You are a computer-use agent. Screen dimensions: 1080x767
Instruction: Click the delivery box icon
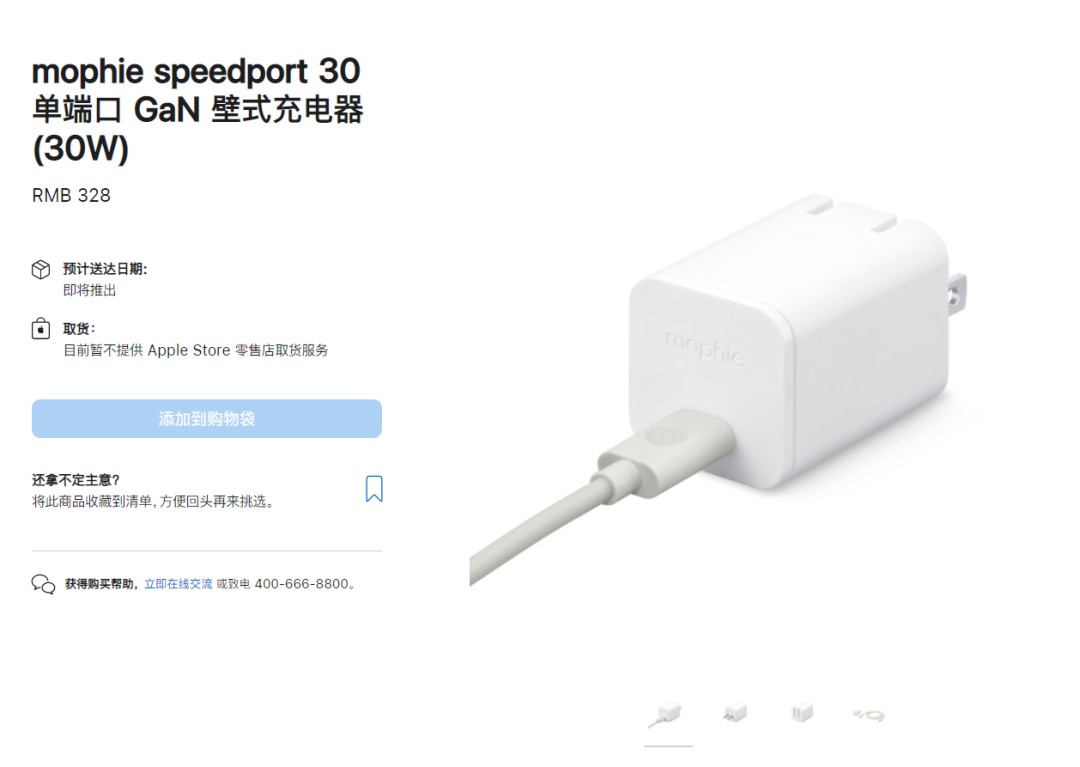41,269
